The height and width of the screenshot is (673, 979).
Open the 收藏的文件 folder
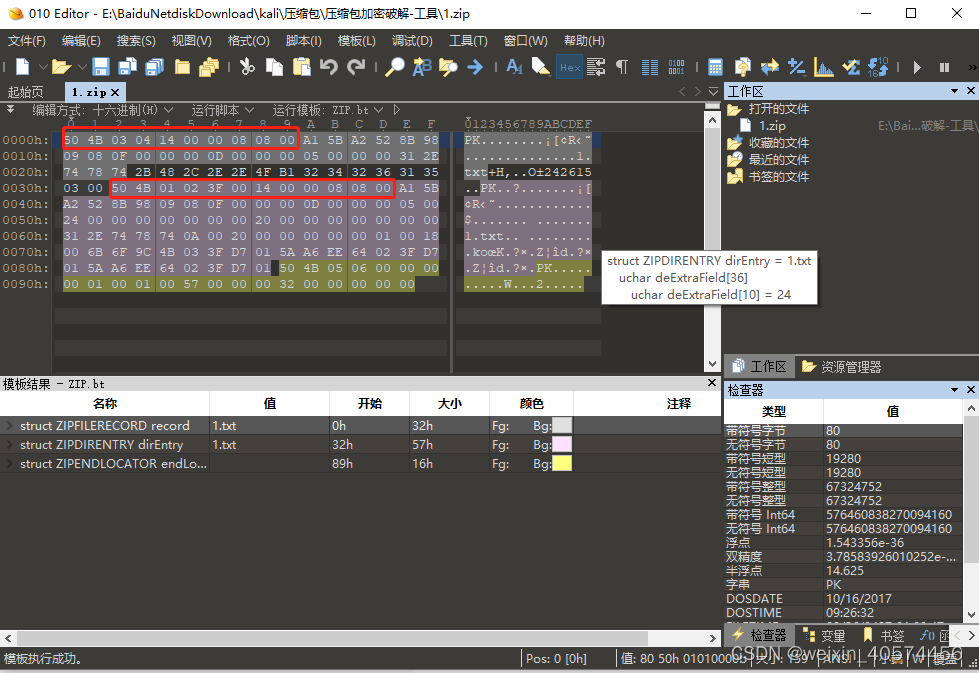coord(778,143)
